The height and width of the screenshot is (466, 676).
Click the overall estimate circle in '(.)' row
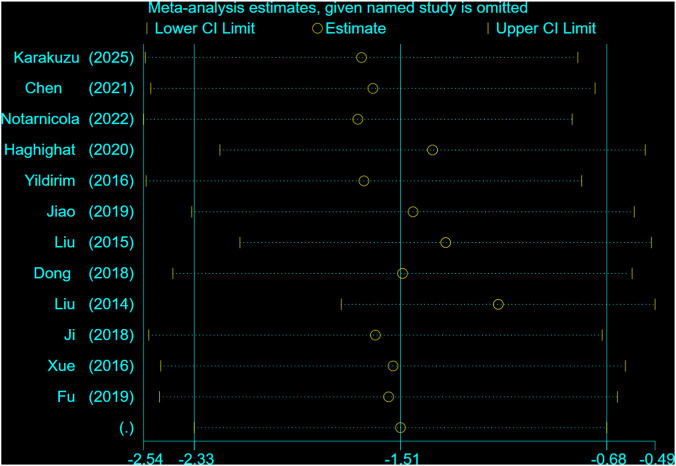401,428
